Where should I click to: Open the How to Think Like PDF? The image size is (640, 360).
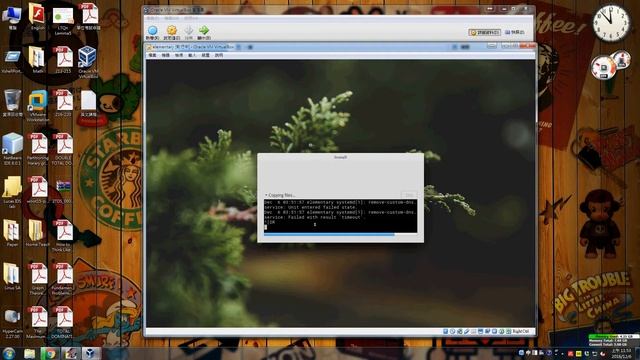(62, 235)
